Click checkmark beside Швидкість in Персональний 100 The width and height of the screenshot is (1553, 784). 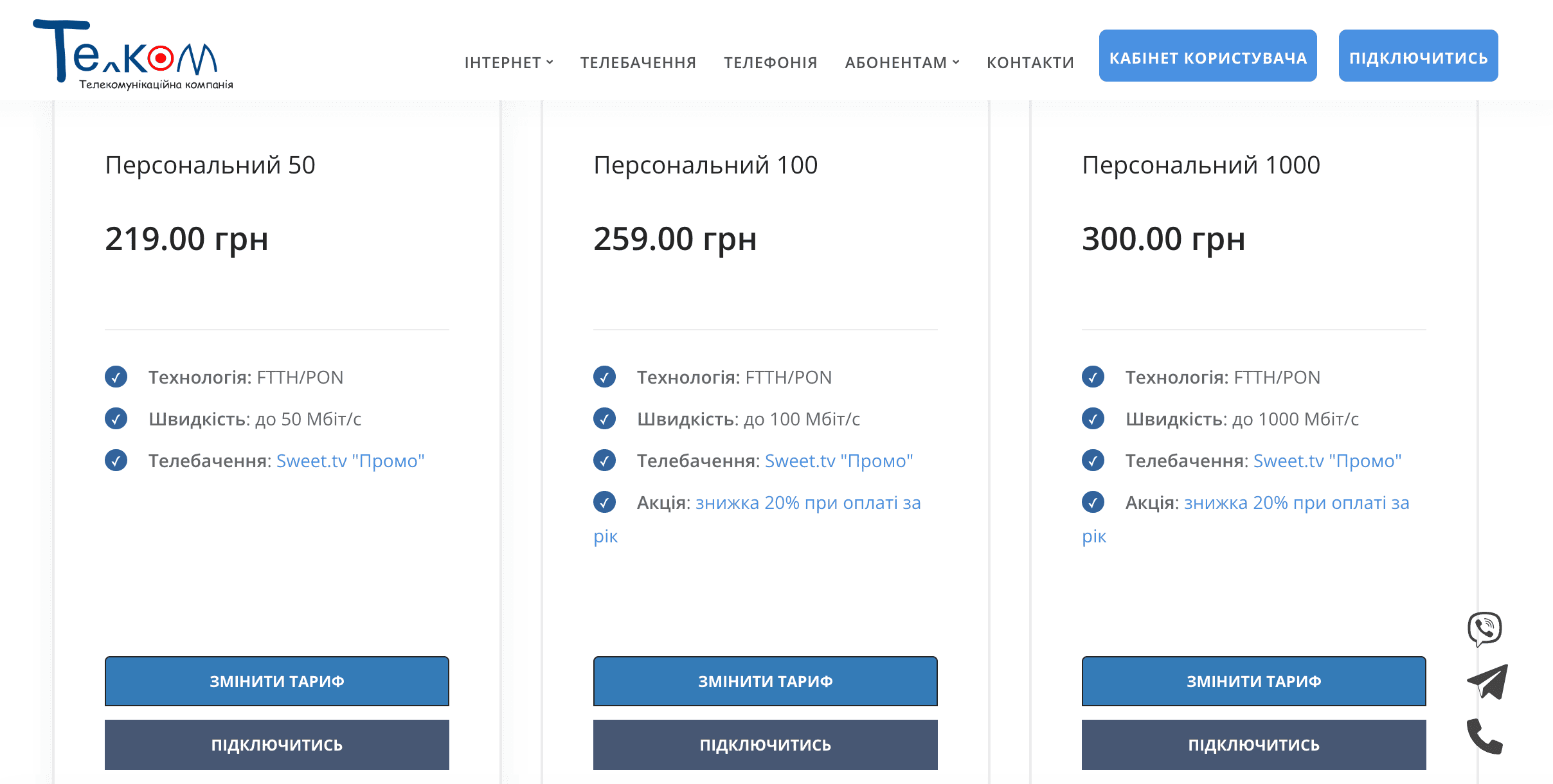click(x=604, y=420)
